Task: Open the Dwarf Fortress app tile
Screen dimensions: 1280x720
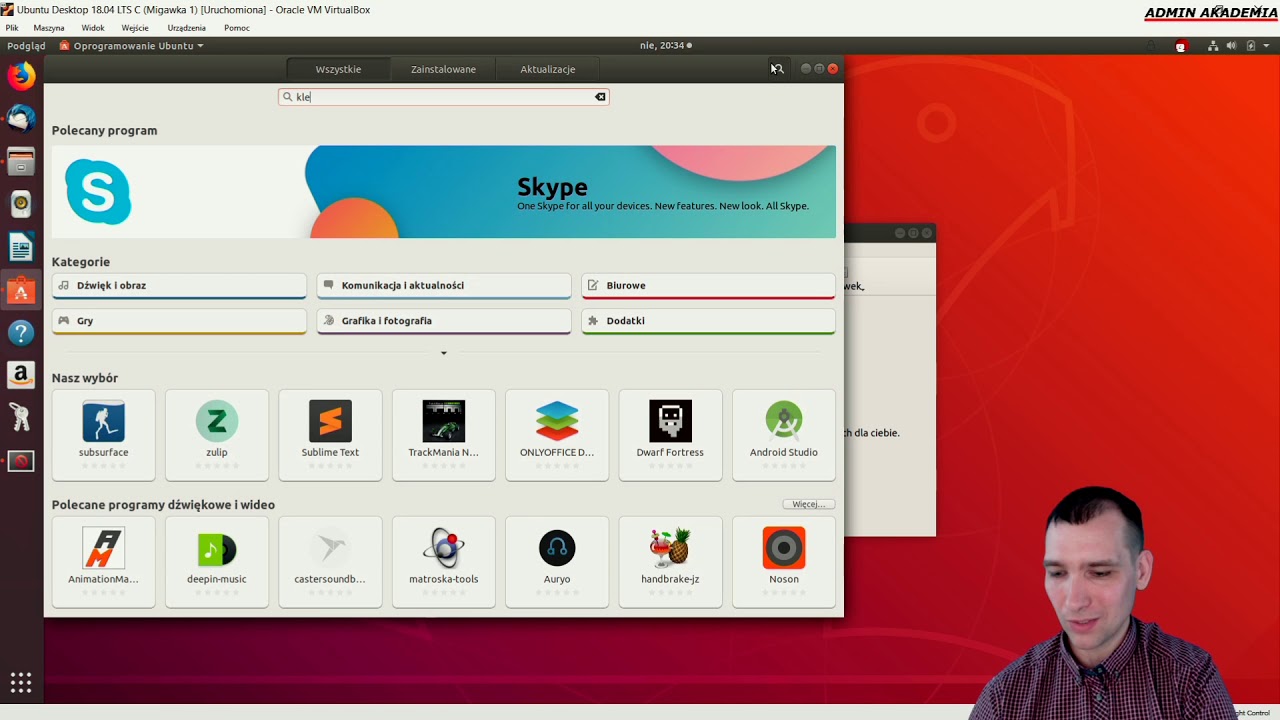Action: (x=670, y=435)
